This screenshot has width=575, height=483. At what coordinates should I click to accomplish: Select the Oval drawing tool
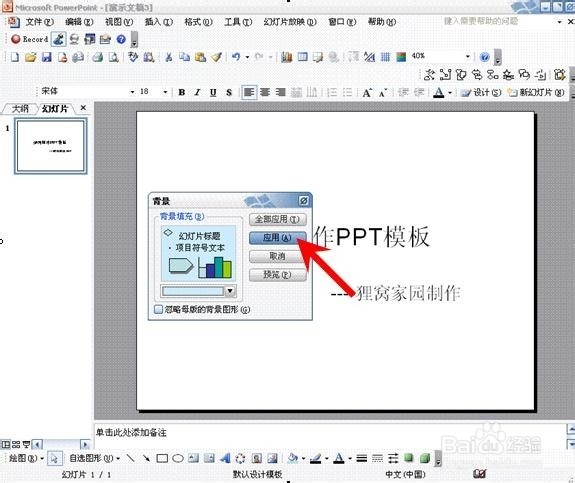click(x=178, y=458)
